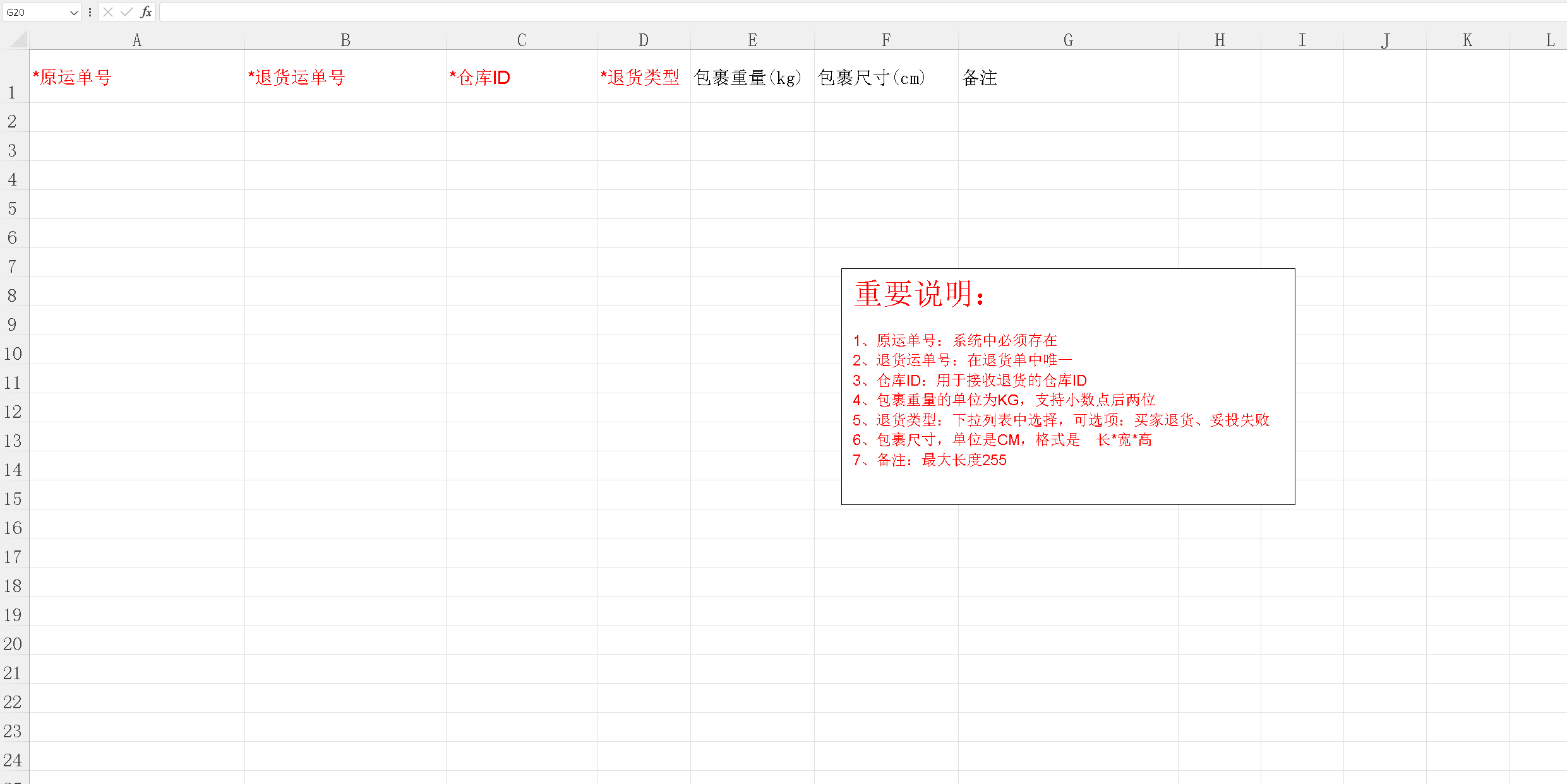Select column F header

tap(886, 40)
